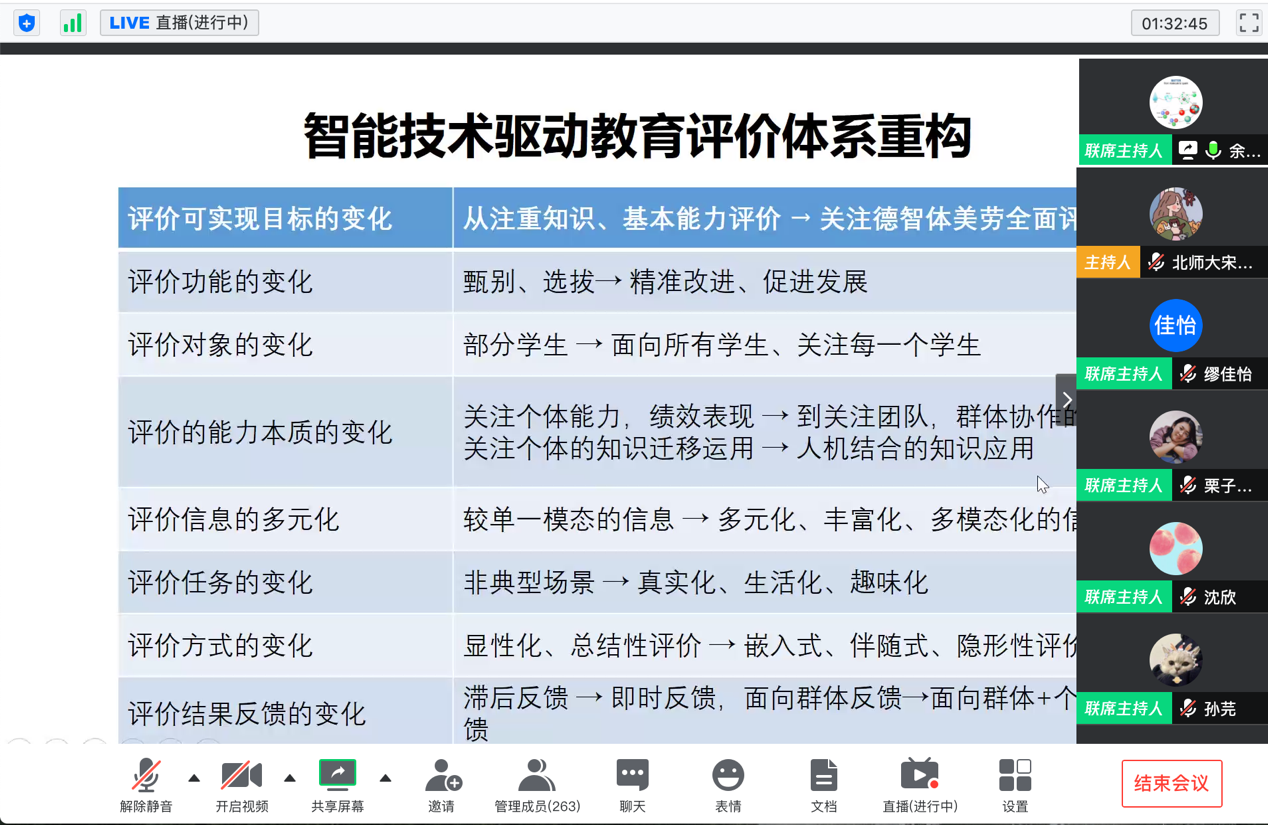Expand audio options arrow beside 解除静音
This screenshot has height=825, width=1268.
[194, 777]
